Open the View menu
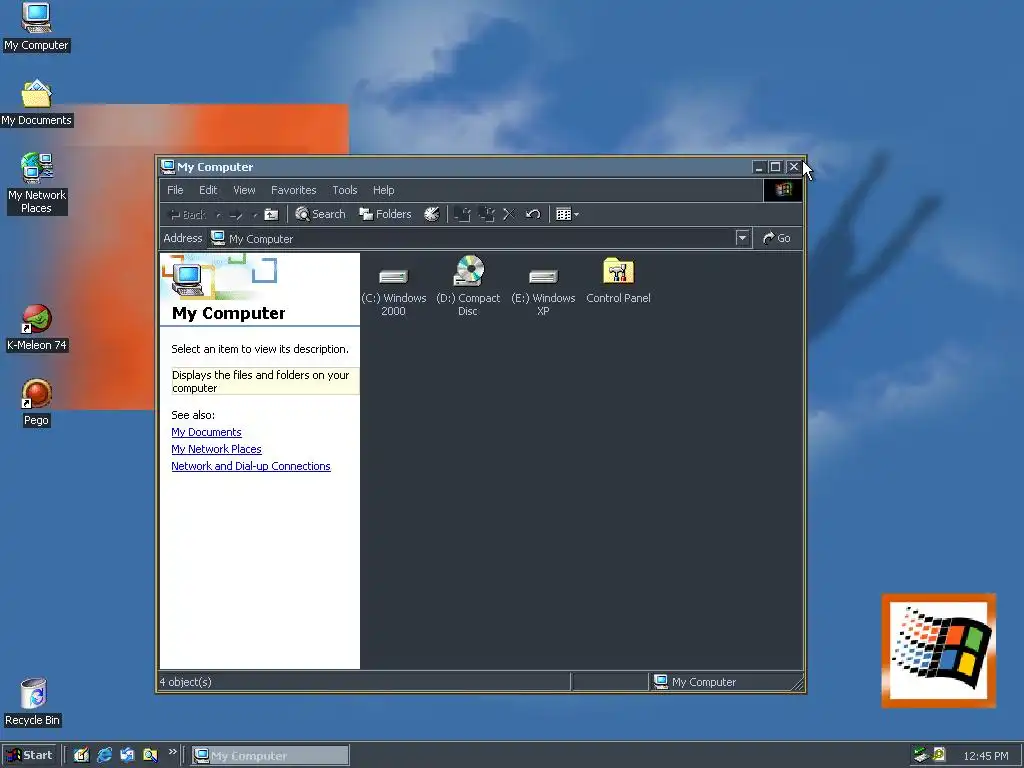Viewport: 1024px width, 768px height. tap(244, 190)
